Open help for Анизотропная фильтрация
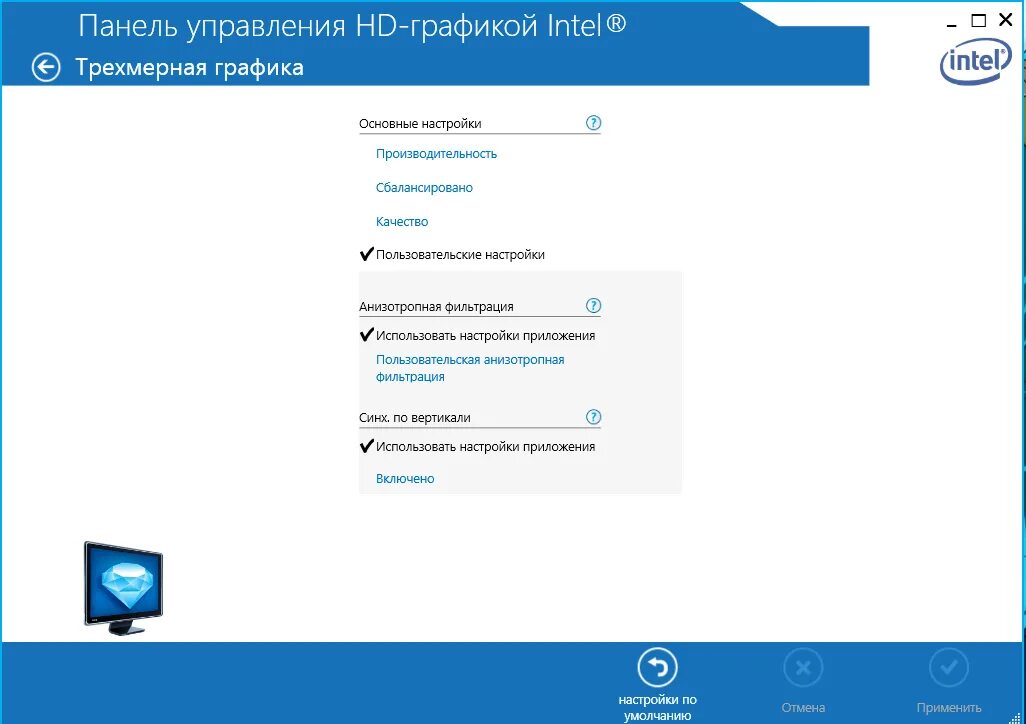Viewport: 1026px width, 724px height. coord(593,306)
